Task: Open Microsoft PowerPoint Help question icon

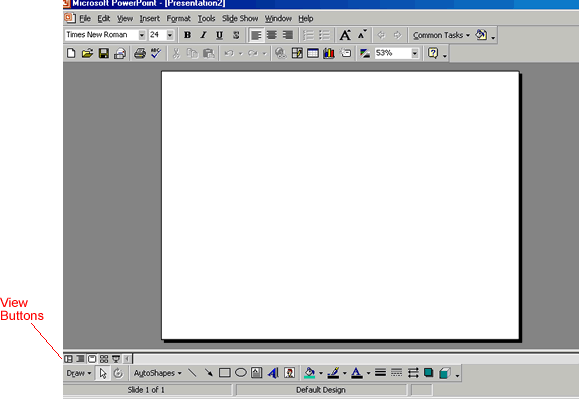Action: (x=433, y=54)
